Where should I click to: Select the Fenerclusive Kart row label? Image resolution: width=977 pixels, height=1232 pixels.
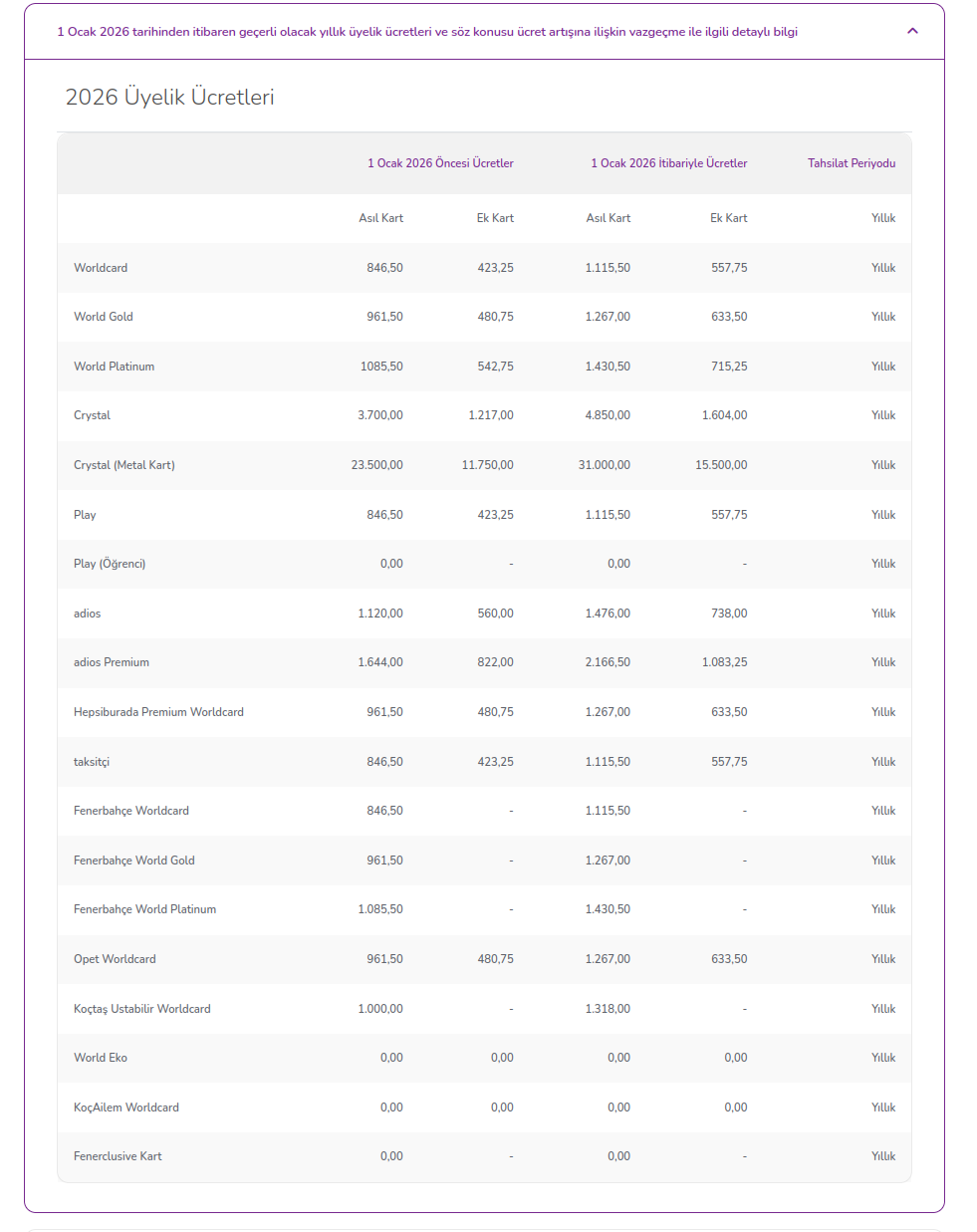pyautogui.click(x=118, y=1156)
